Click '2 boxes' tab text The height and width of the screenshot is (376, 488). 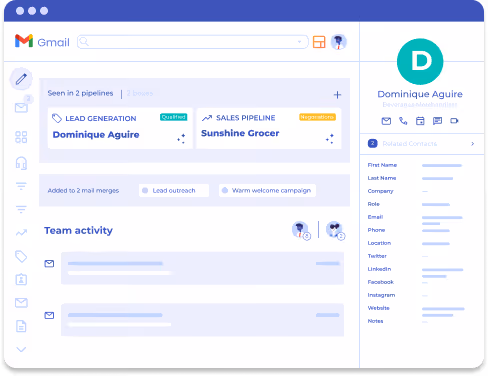click(140, 93)
